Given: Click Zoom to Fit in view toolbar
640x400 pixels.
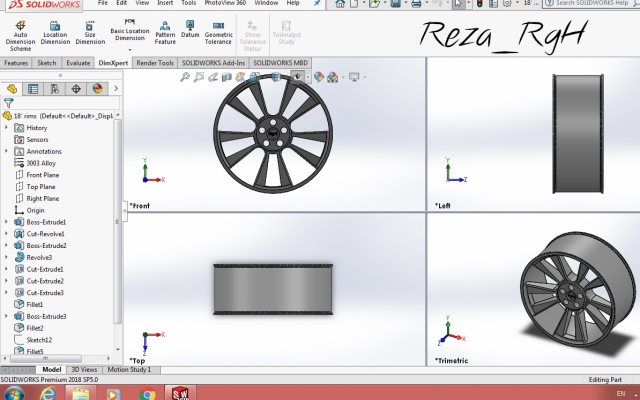Looking at the screenshot, I should click(185, 77).
